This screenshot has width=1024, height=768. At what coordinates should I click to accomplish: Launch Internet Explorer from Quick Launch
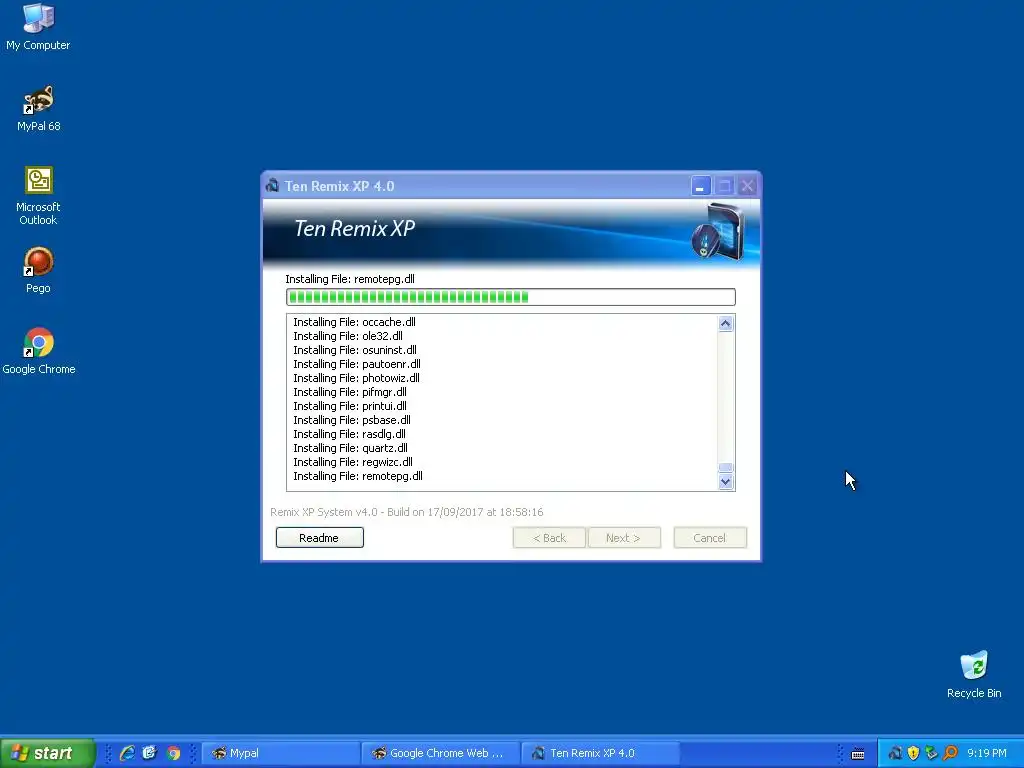click(x=127, y=753)
